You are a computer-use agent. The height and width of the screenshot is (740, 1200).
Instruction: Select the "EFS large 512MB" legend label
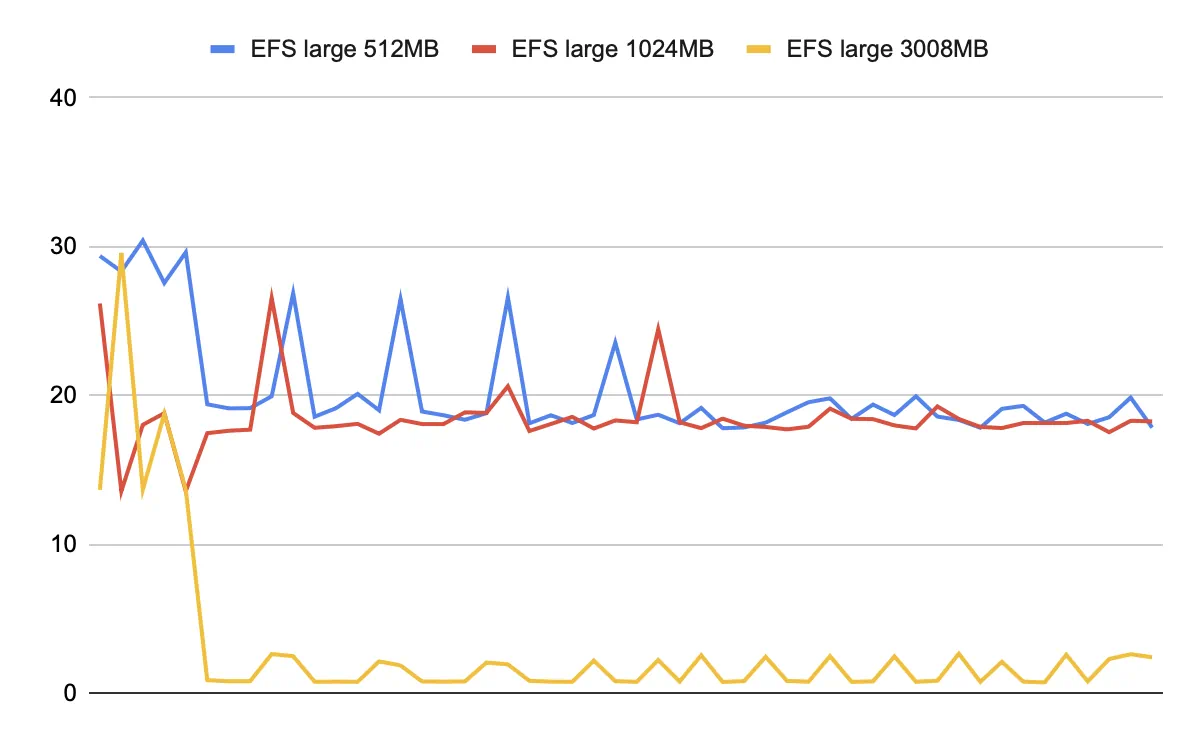coord(345,49)
